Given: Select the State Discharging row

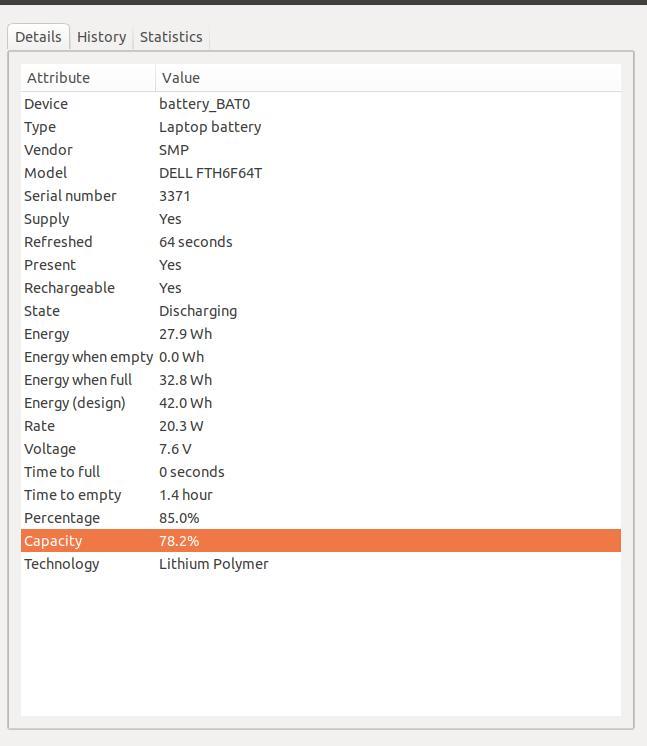Looking at the screenshot, I should [321, 311].
